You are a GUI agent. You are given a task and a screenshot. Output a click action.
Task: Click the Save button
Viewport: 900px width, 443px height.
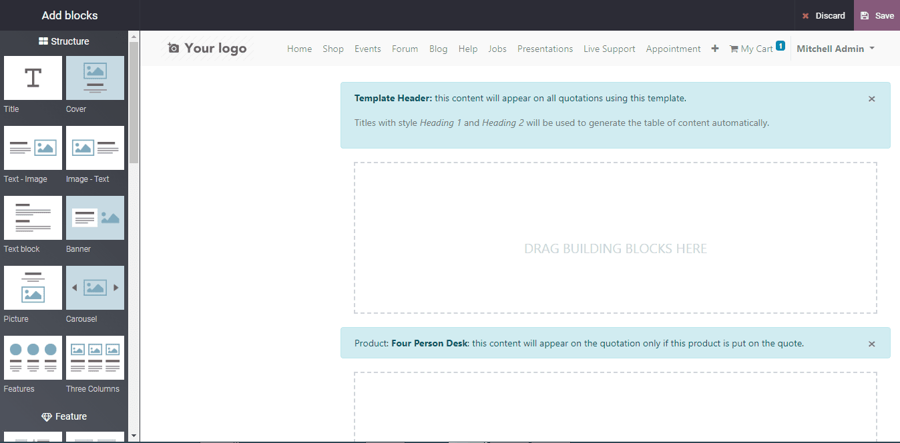click(877, 15)
